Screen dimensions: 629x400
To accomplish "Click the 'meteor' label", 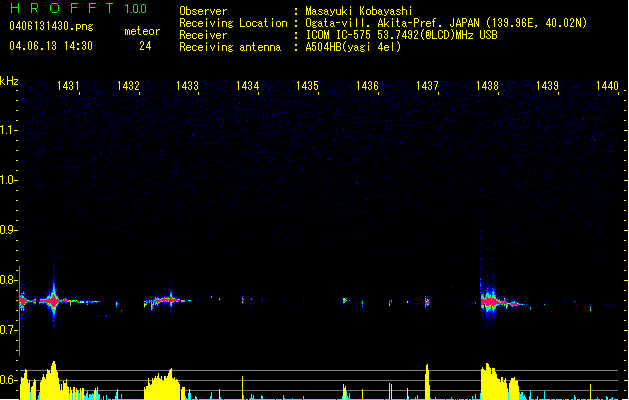I will point(142,31).
